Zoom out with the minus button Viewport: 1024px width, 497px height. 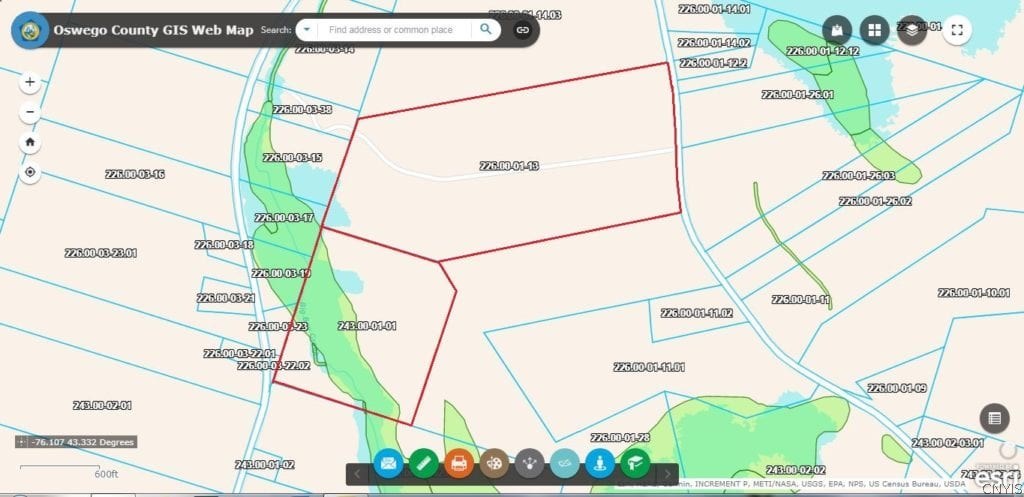pos(30,113)
